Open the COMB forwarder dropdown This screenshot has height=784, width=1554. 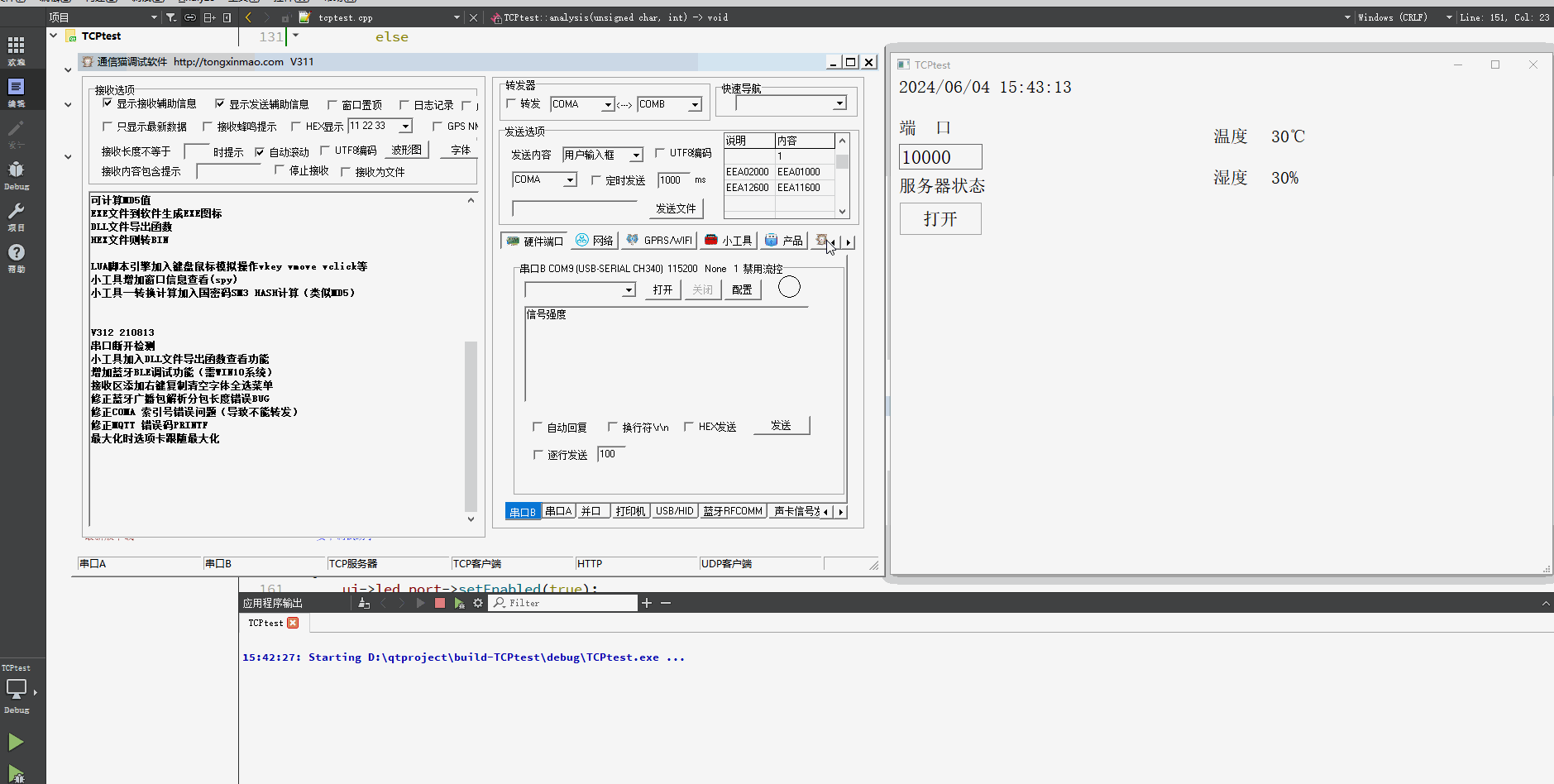click(x=695, y=104)
